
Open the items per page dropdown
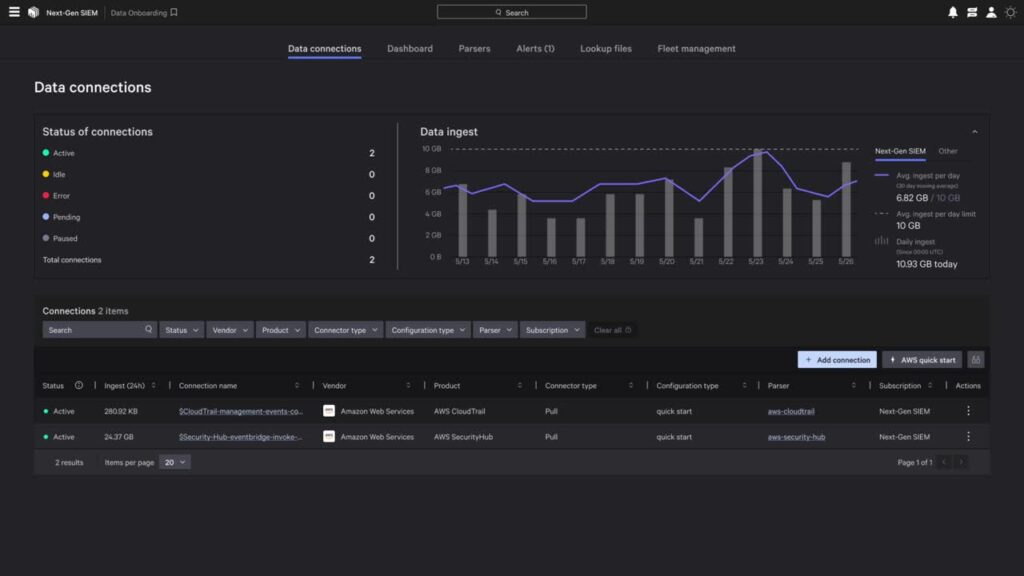click(x=175, y=461)
